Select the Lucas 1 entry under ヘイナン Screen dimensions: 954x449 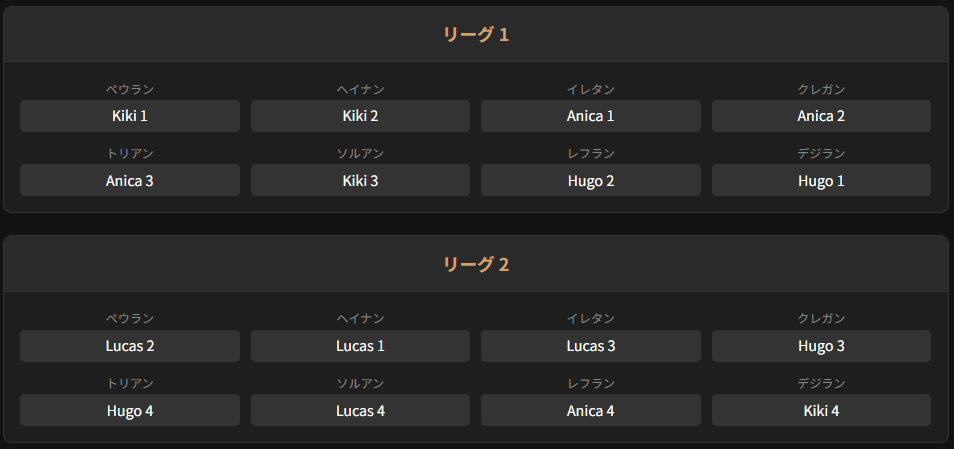[x=360, y=346]
